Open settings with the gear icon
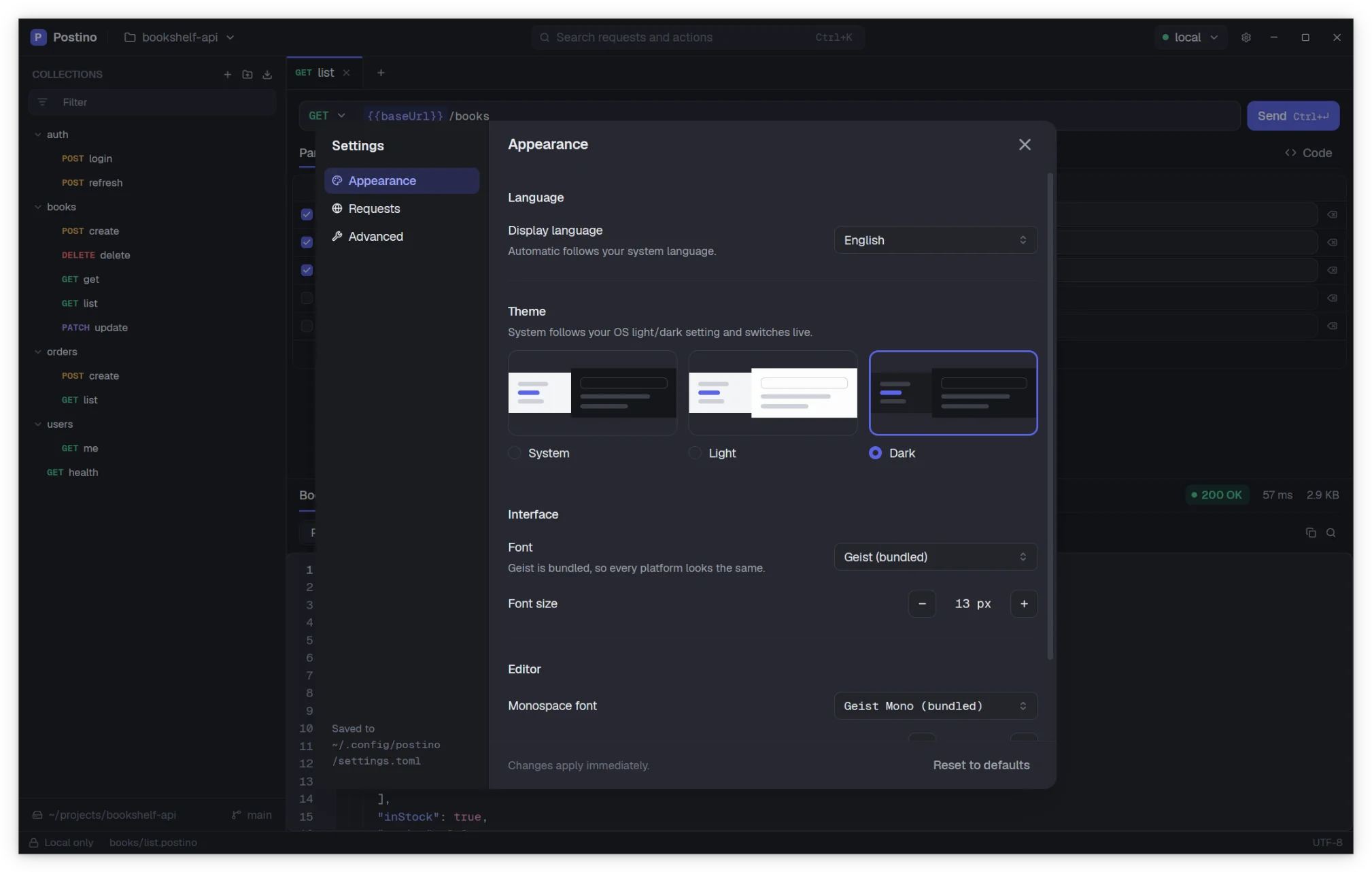This screenshot has height=872, width=1372. click(1246, 37)
